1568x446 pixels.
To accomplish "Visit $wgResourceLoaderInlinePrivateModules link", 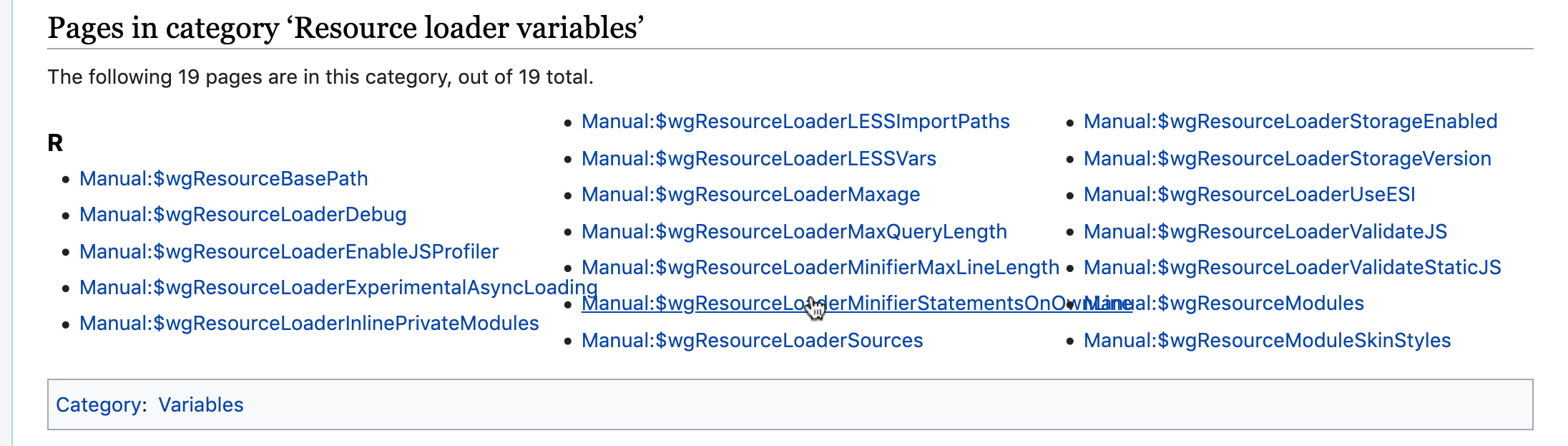I will 309,324.
